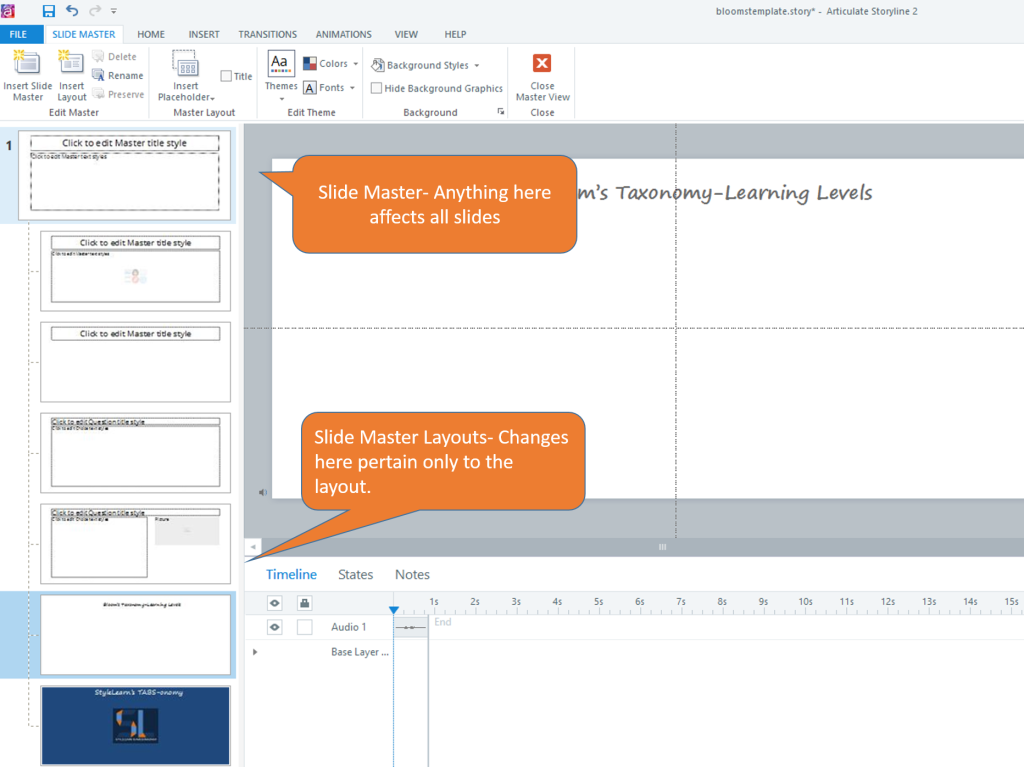The image size is (1024, 767).
Task: Open the FILE menu
Action: point(18,34)
